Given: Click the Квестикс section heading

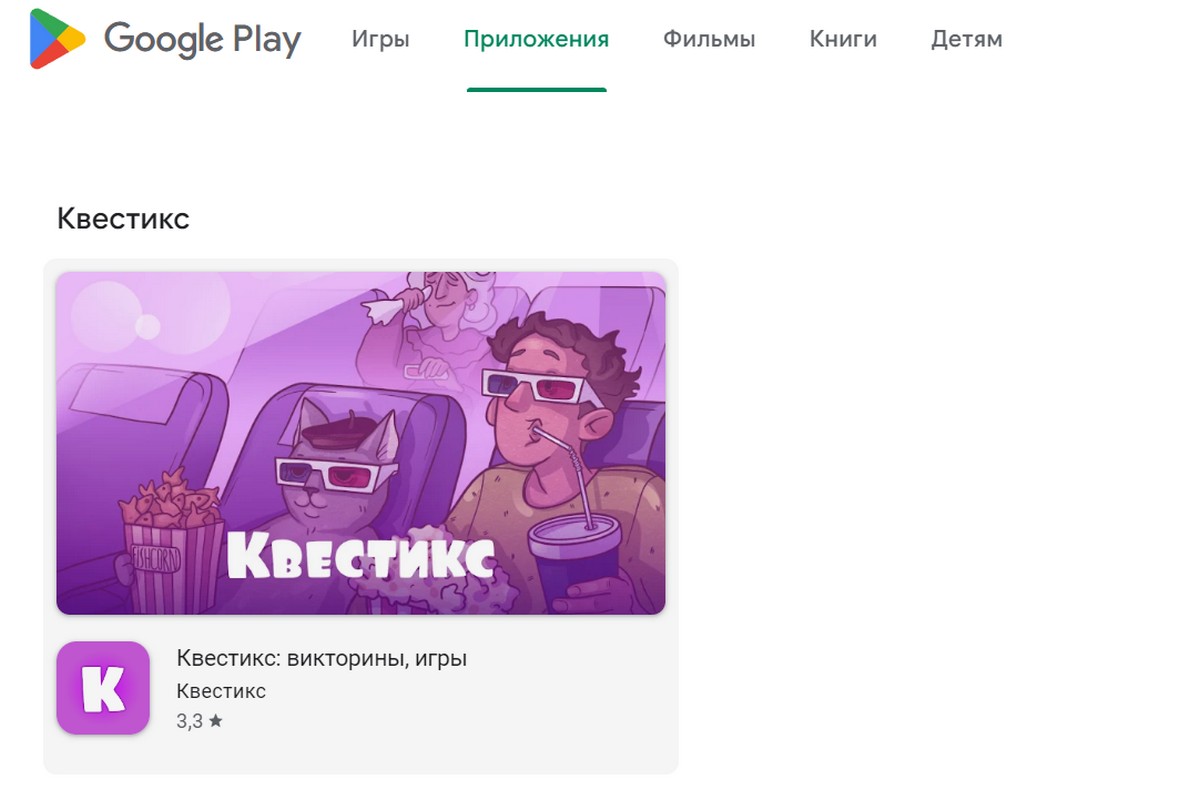Looking at the screenshot, I should pos(123,218).
